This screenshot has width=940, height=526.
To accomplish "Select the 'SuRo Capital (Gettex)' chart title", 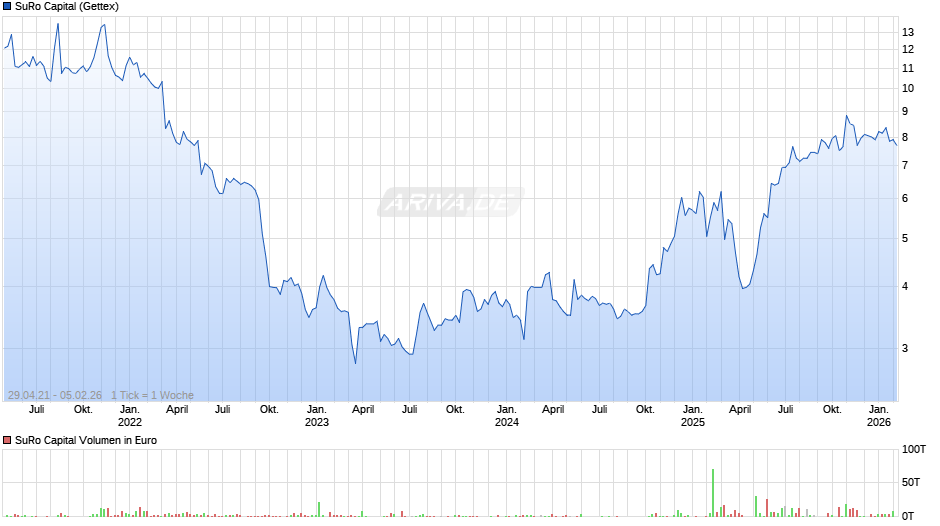I will click(67, 7).
